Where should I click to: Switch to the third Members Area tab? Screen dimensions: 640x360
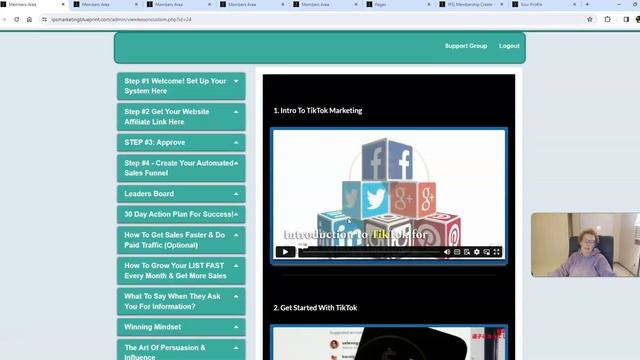tap(178, 4)
